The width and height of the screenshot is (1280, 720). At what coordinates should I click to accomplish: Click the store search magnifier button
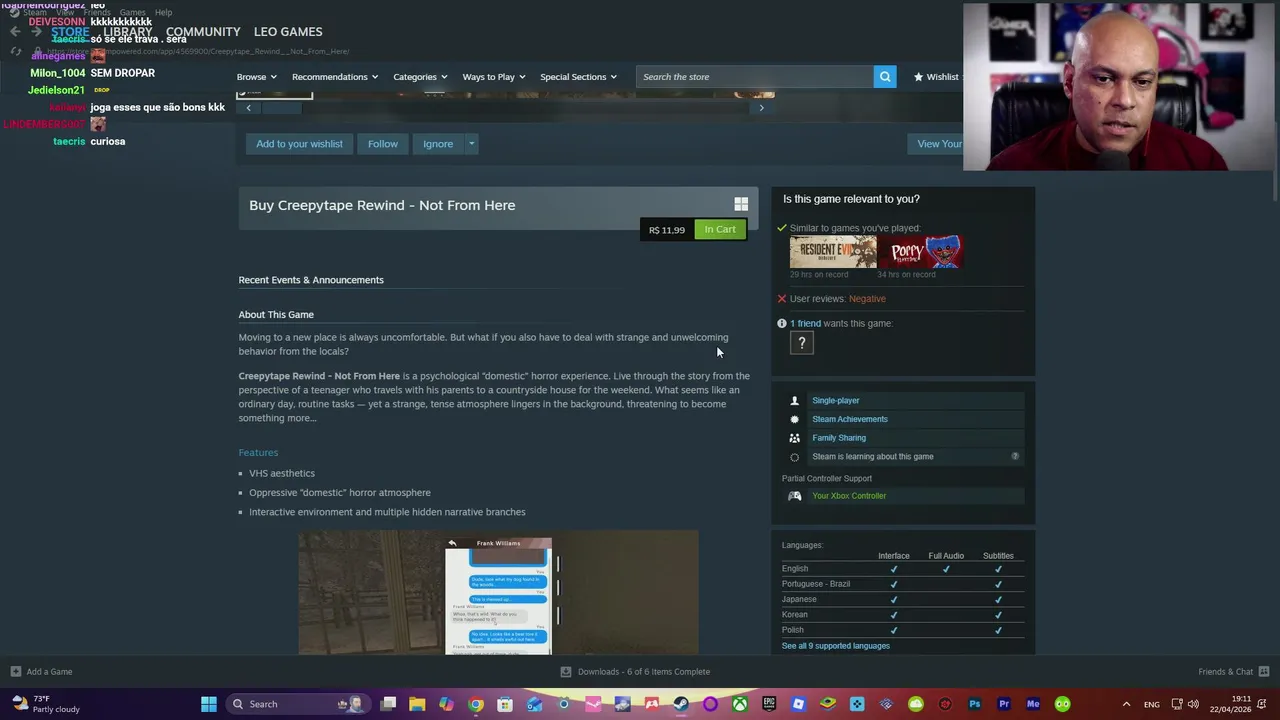coord(885,77)
